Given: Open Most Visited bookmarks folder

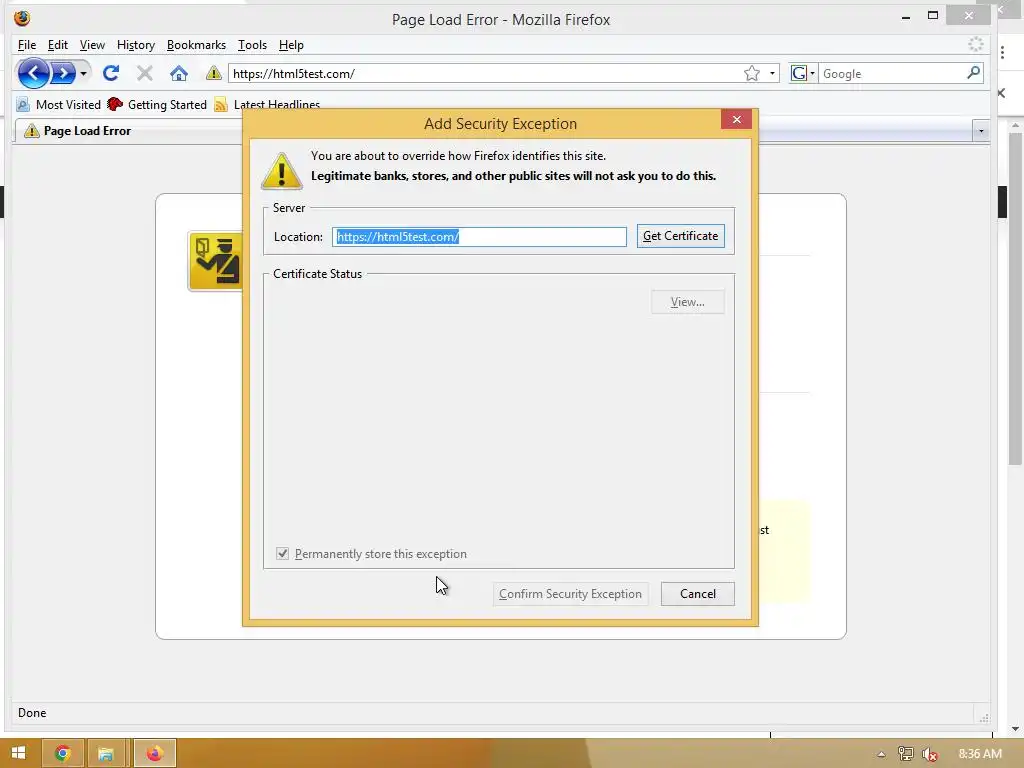Looking at the screenshot, I should (59, 104).
